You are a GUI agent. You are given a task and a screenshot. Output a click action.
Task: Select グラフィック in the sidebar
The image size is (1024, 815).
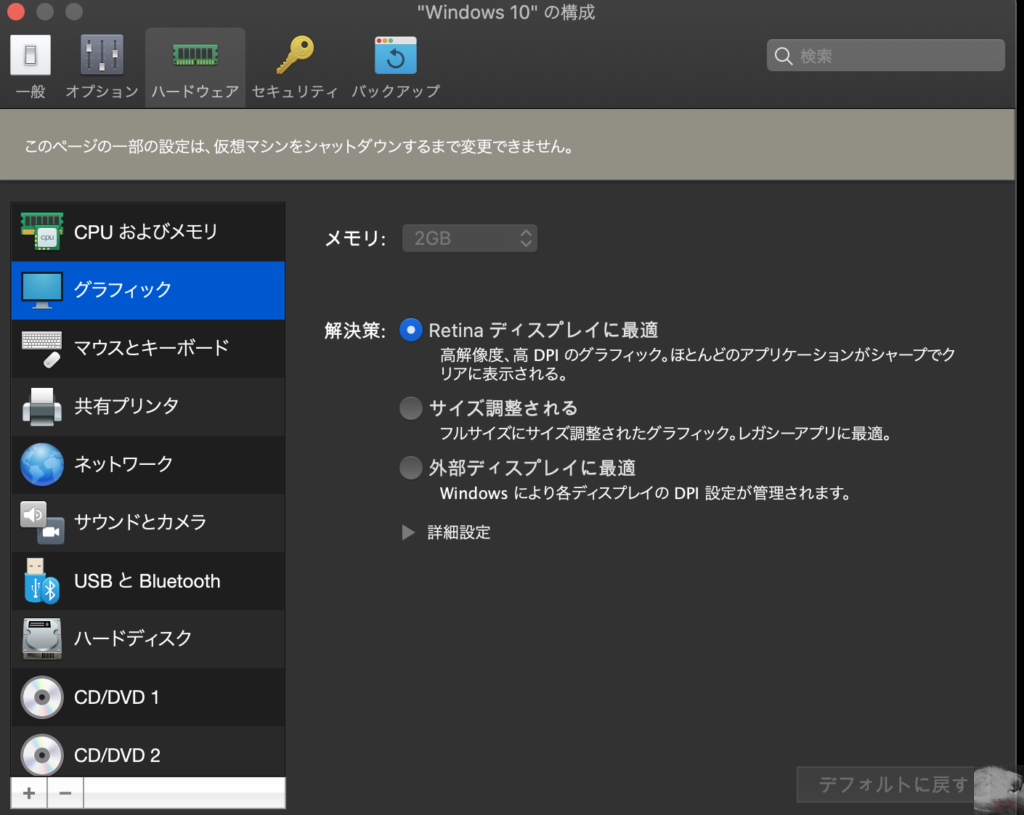(x=148, y=290)
